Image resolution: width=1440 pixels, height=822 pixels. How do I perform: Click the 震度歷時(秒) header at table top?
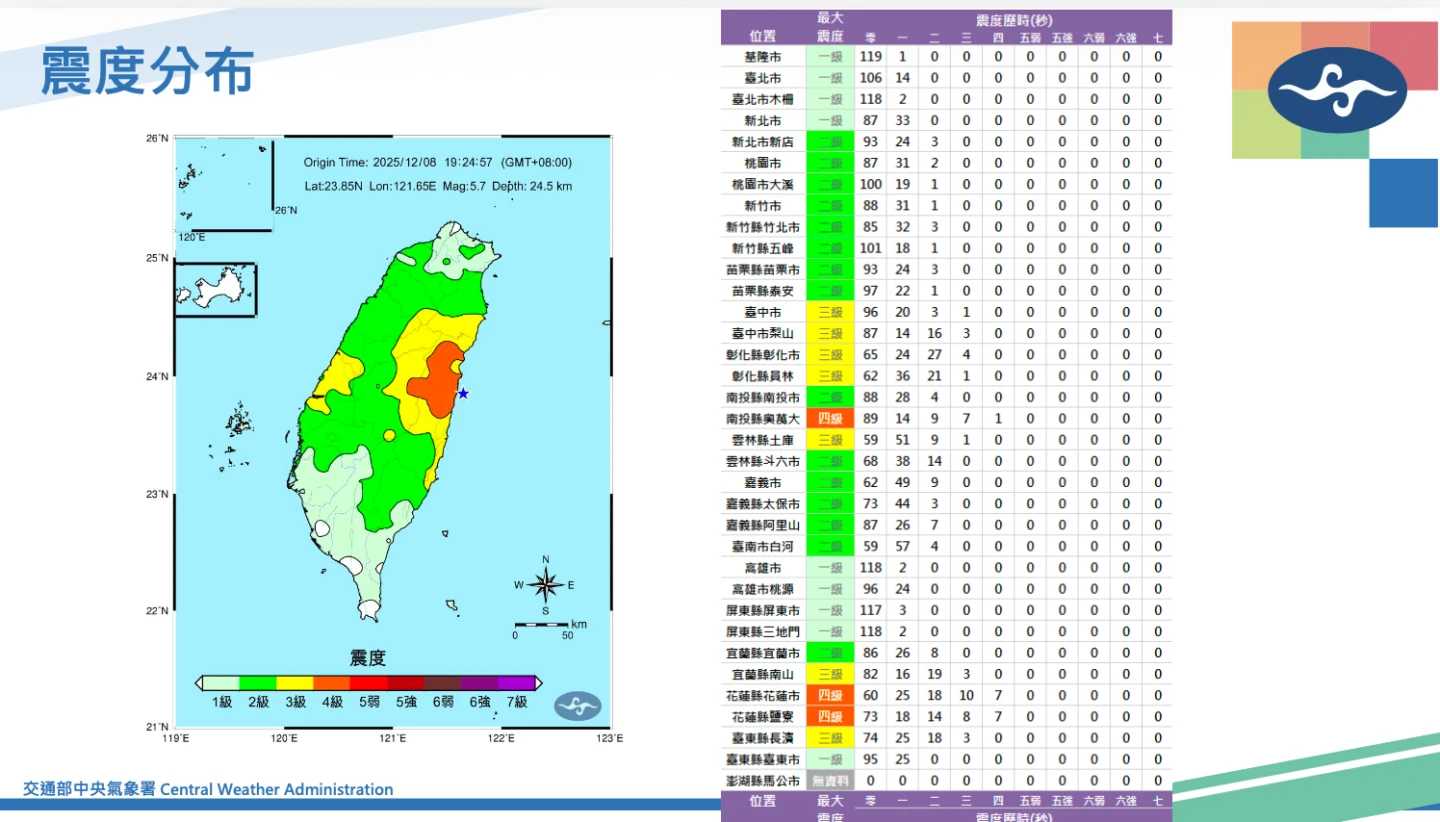click(x=1014, y=20)
